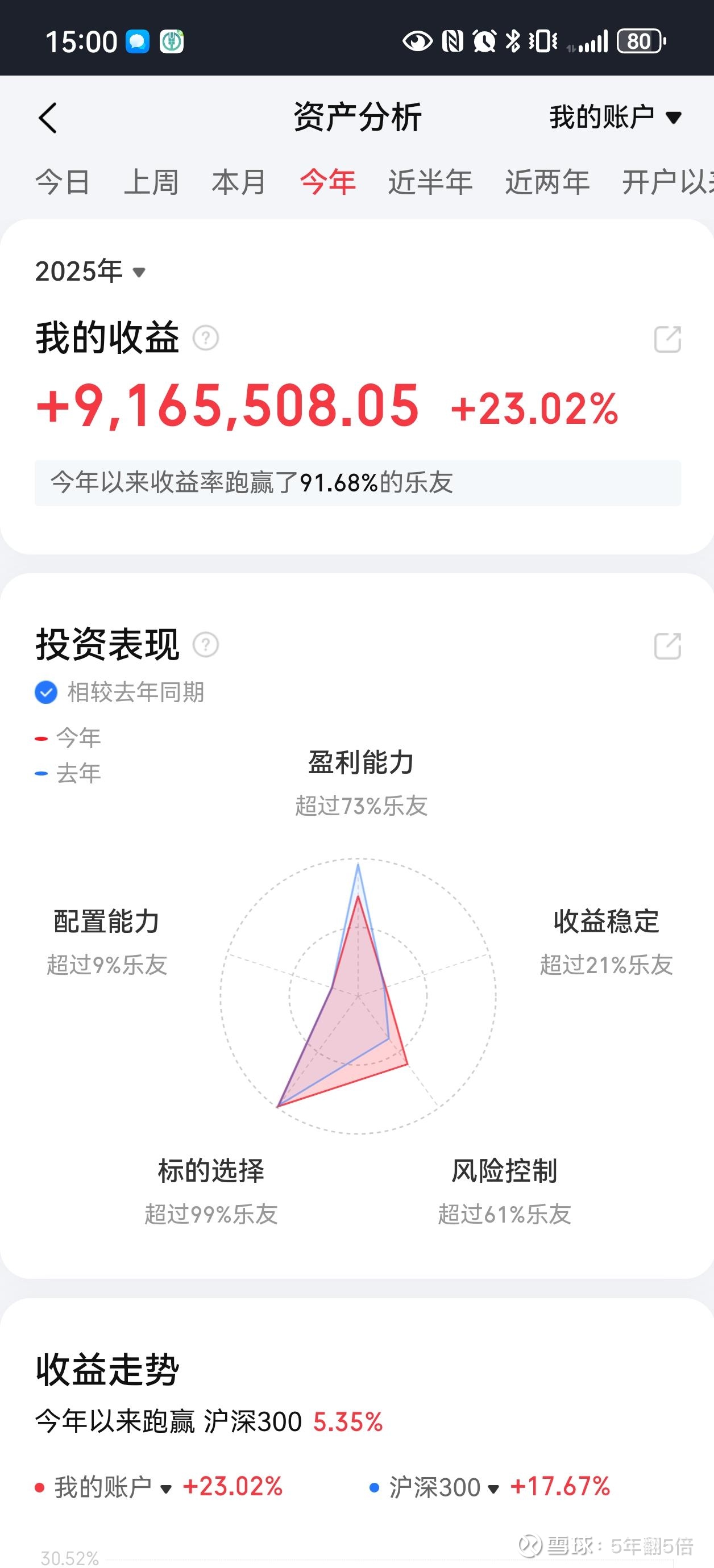The width and height of the screenshot is (714, 1568).
Task: Tap the 盈利能力 radar label
Action: point(362,762)
